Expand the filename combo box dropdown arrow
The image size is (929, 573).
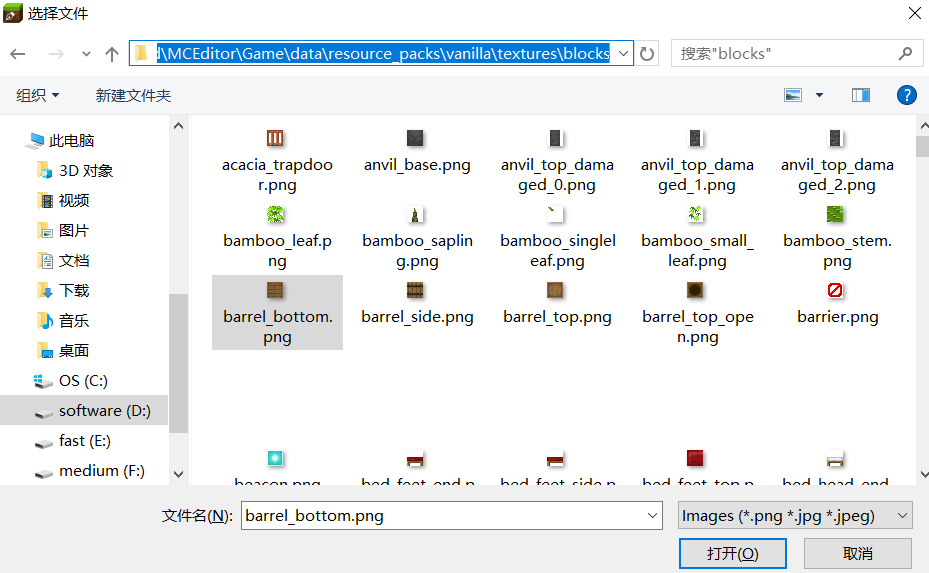tap(651, 516)
